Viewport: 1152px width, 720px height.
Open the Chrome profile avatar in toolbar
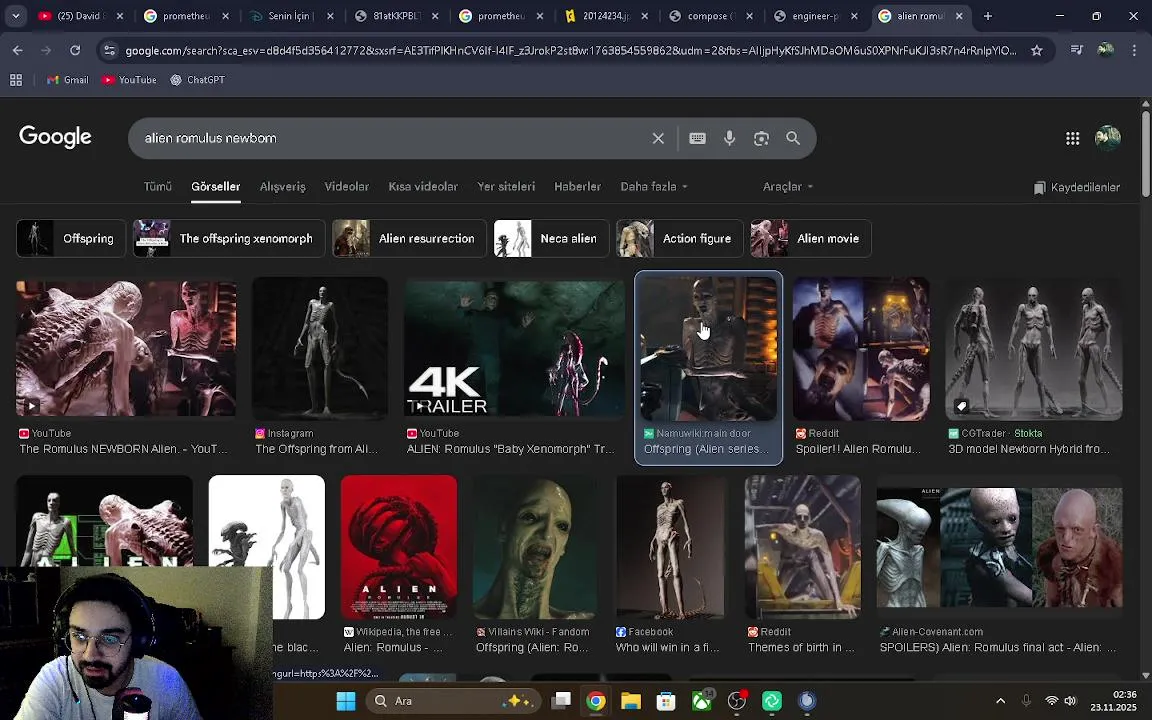(1105, 50)
